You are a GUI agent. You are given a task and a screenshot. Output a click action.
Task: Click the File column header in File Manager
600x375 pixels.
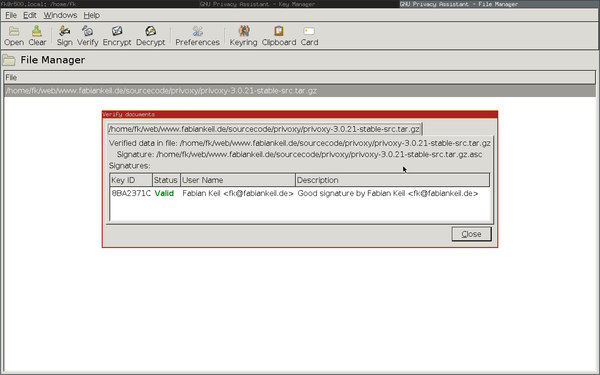click(x=300, y=77)
